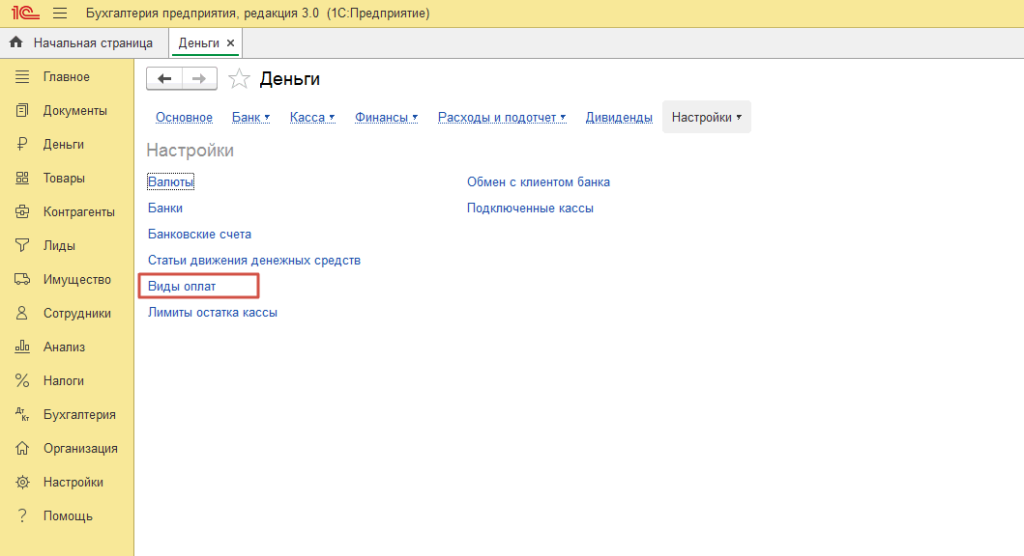Go to Основное subsection link
This screenshot has height=556, width=1024.
click(184, 118)
